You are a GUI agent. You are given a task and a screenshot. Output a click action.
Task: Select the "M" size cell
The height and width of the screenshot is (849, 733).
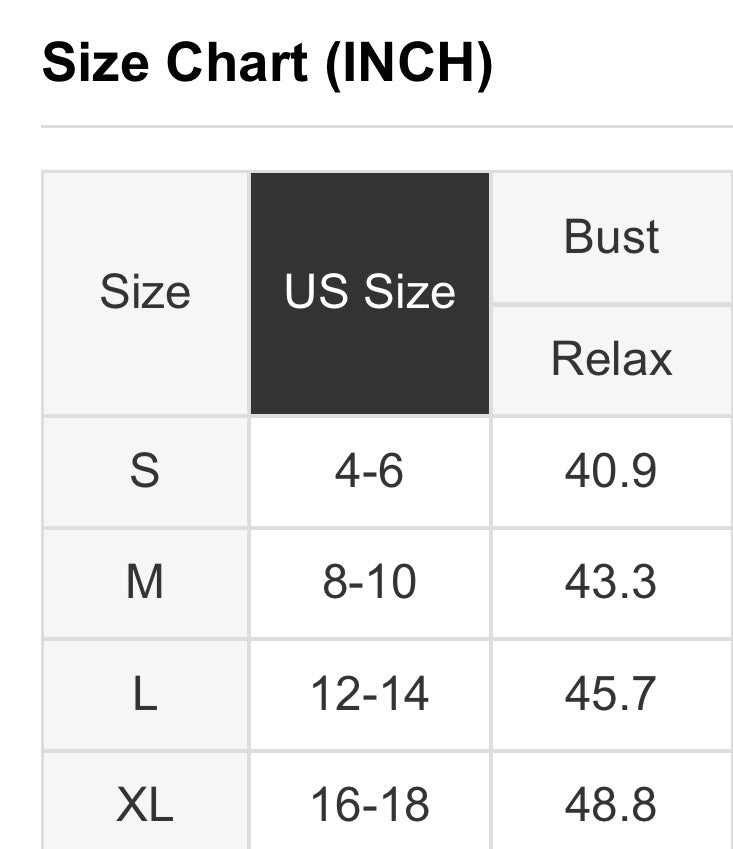[145, 582]
